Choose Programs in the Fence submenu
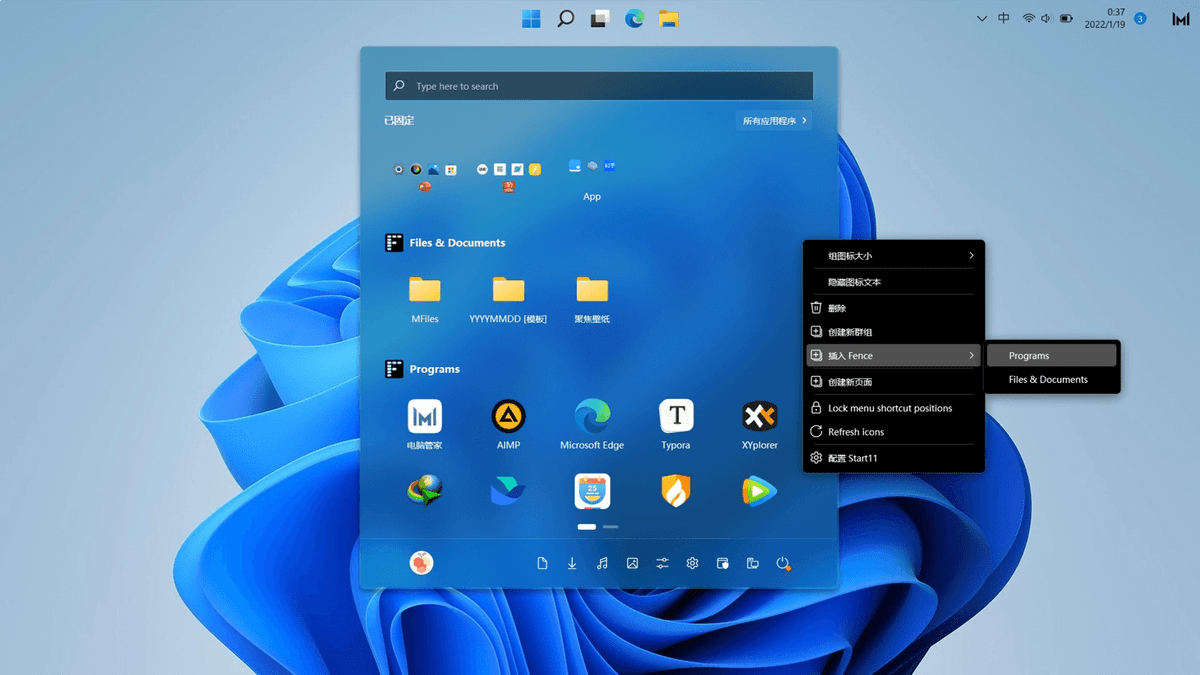The image size is (1200, 675). [1052, 356]
